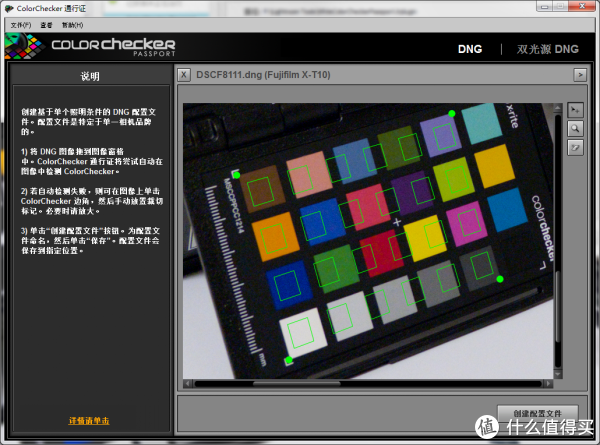
Task: Open the 帮助(H) menu
Action: coord(72,25)
